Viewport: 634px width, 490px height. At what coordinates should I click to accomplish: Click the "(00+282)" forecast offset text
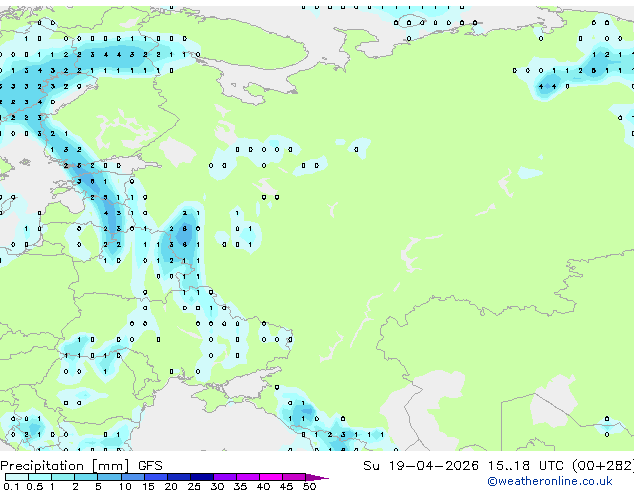[603, 465]
